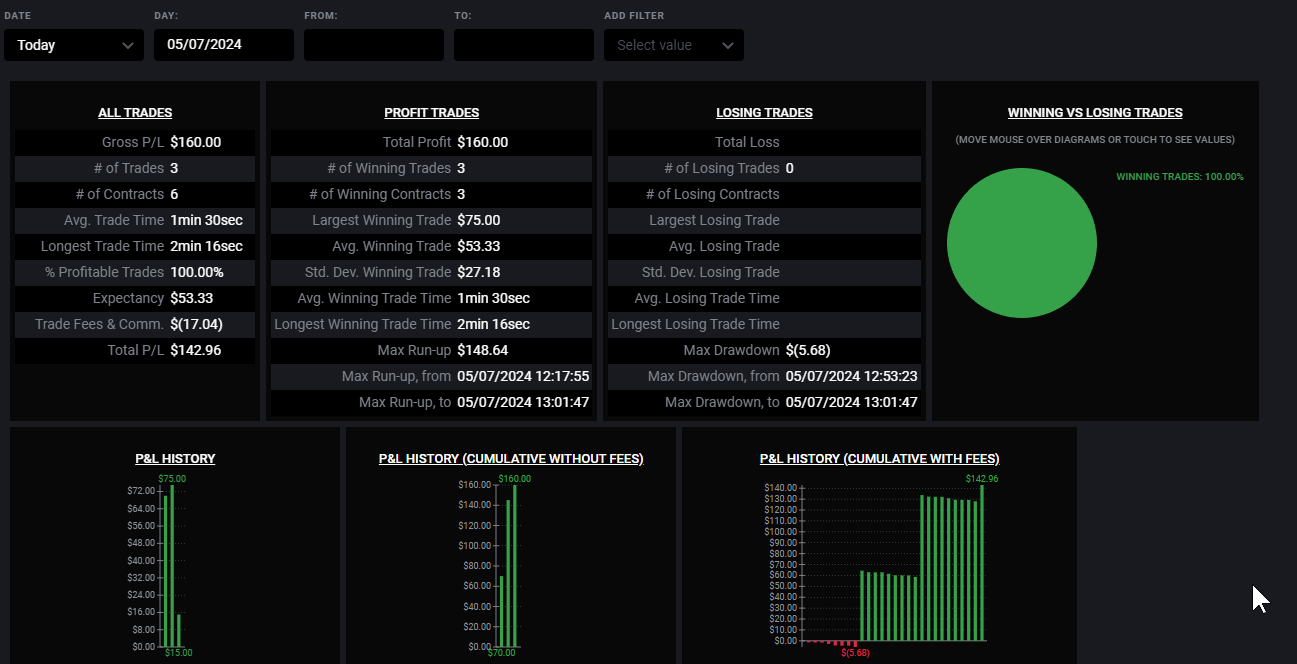
Task: Click the red $(5.68) drawdown bars
Action: tap(832, 643)
